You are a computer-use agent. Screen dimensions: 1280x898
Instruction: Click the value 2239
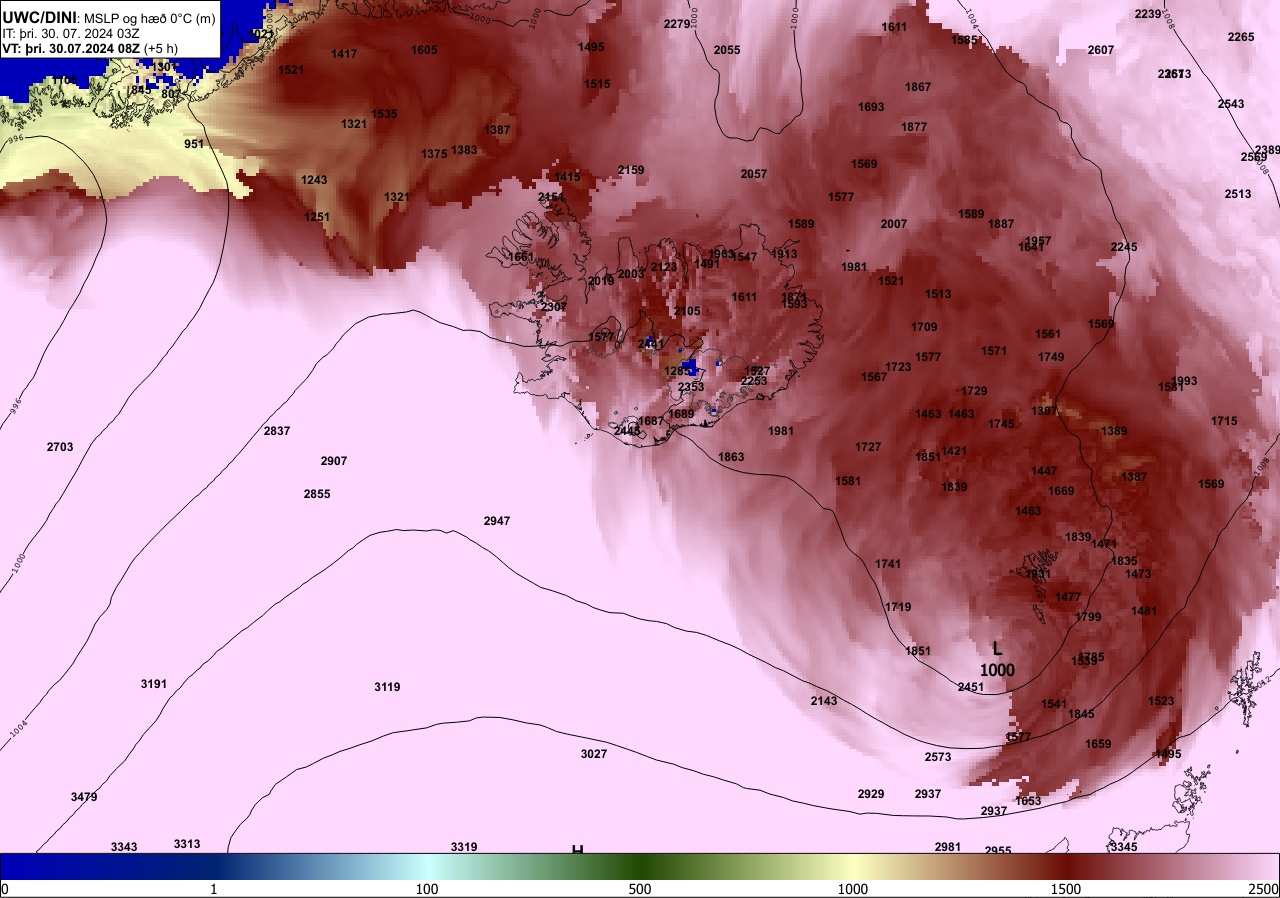click(x=1148, y=14)
